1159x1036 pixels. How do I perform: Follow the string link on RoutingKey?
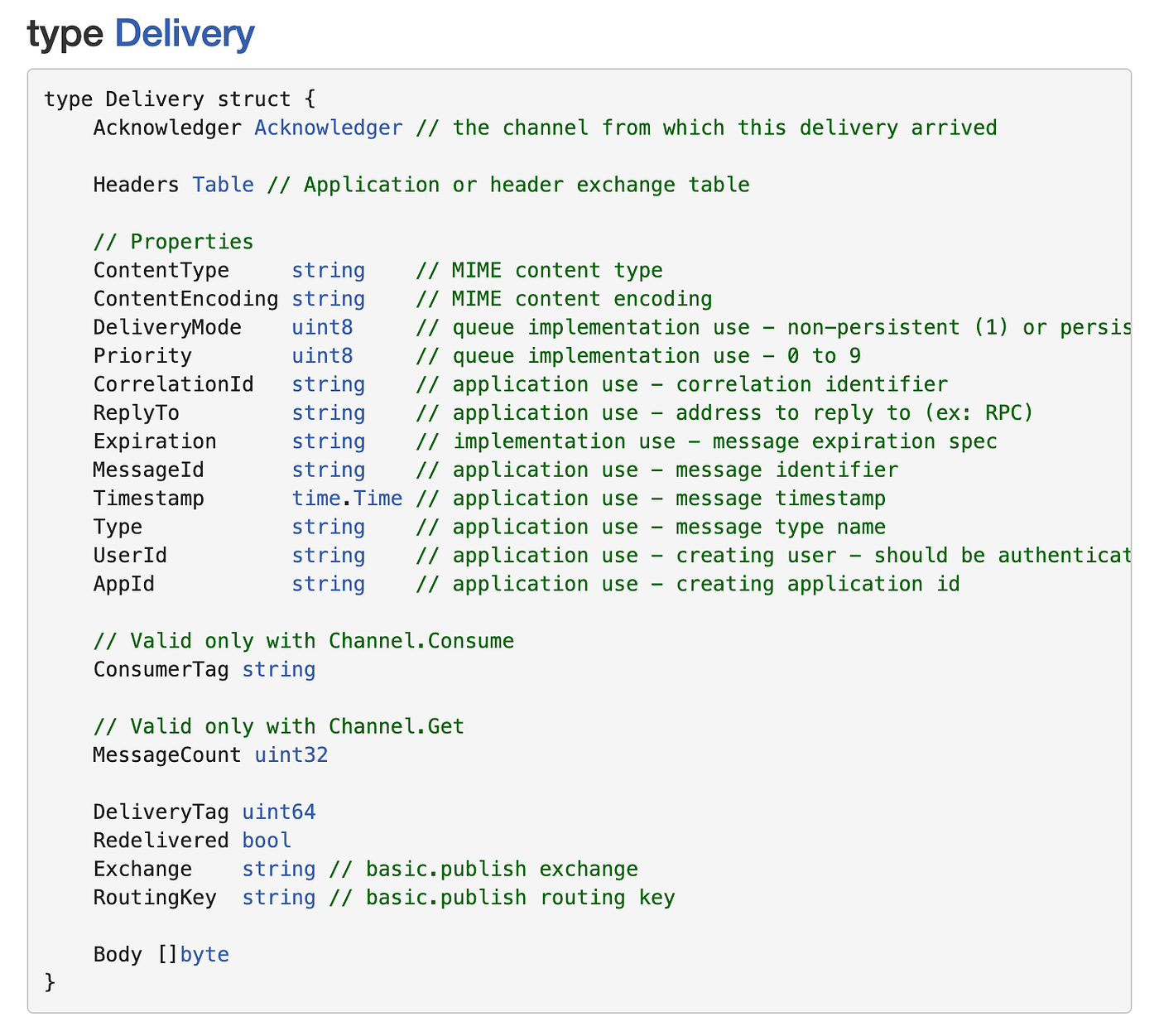point(278,897)
